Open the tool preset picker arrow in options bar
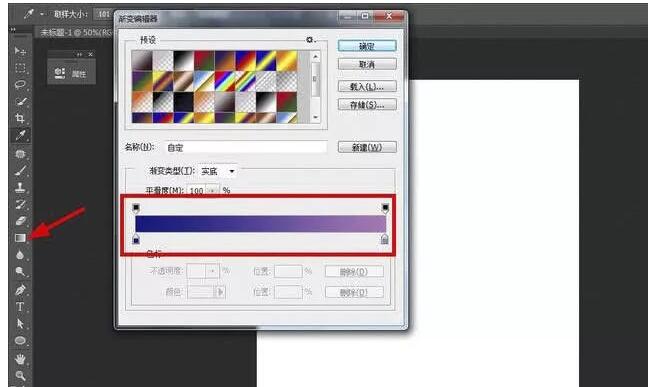This screenshot has width=652, height=387. (x=42, y=14)
